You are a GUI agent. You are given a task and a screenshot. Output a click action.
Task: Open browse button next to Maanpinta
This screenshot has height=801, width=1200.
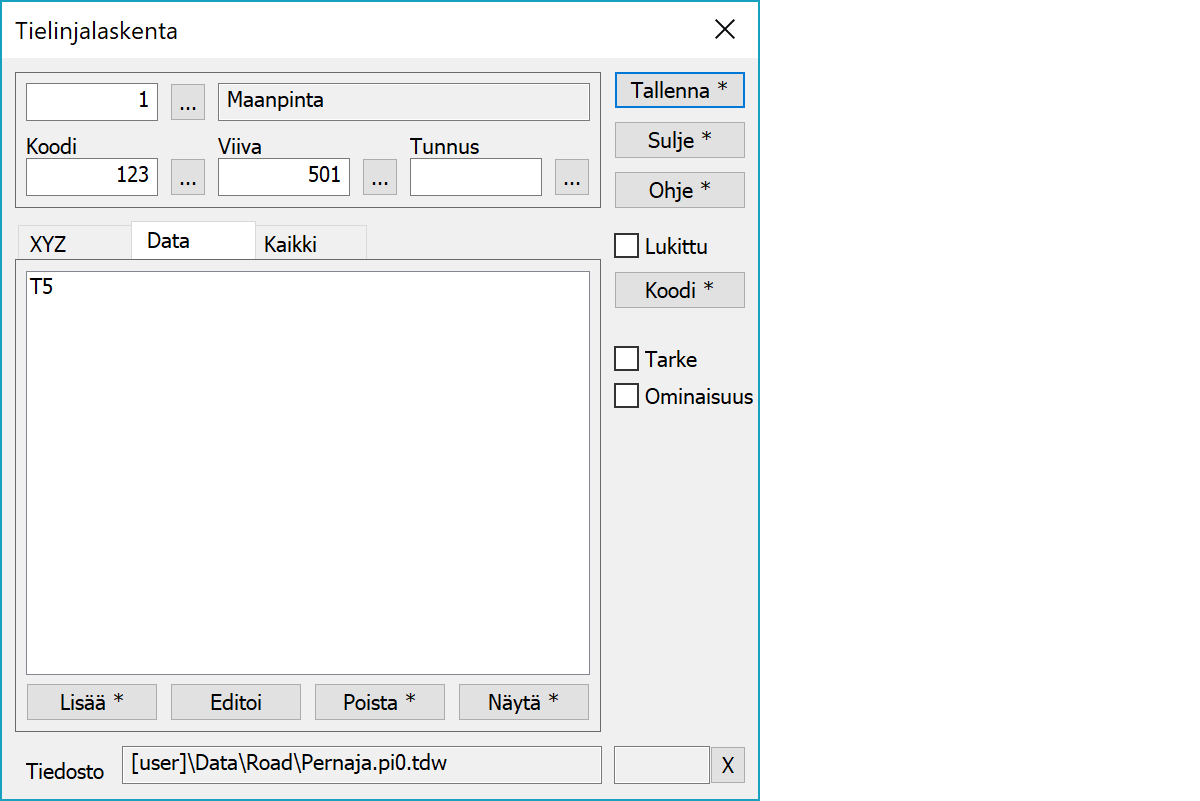click(x=188, y=102)
